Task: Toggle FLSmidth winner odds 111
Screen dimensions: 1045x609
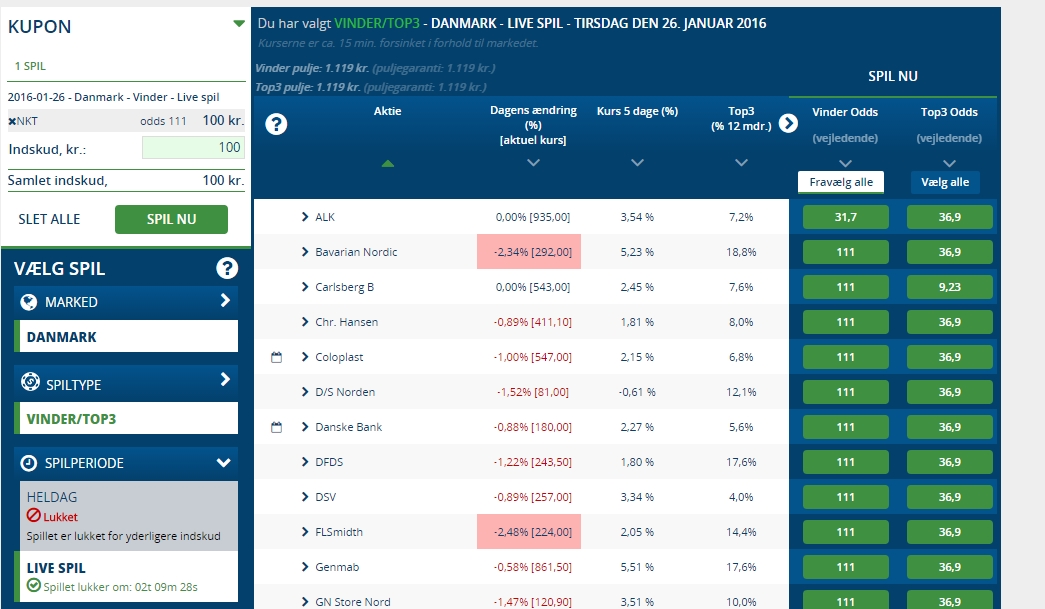Action: 846,532
